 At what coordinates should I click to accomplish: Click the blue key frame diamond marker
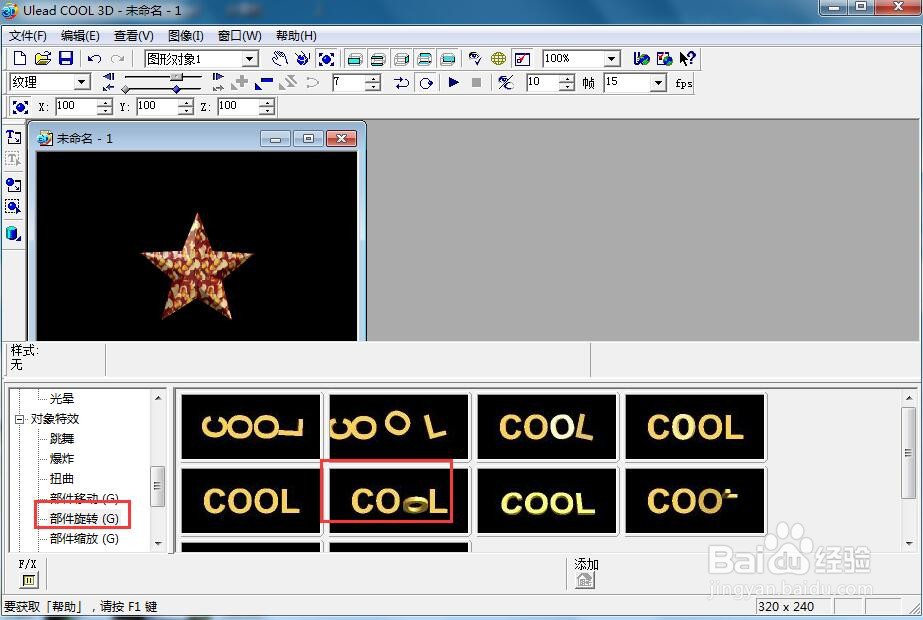pos(177,89)
